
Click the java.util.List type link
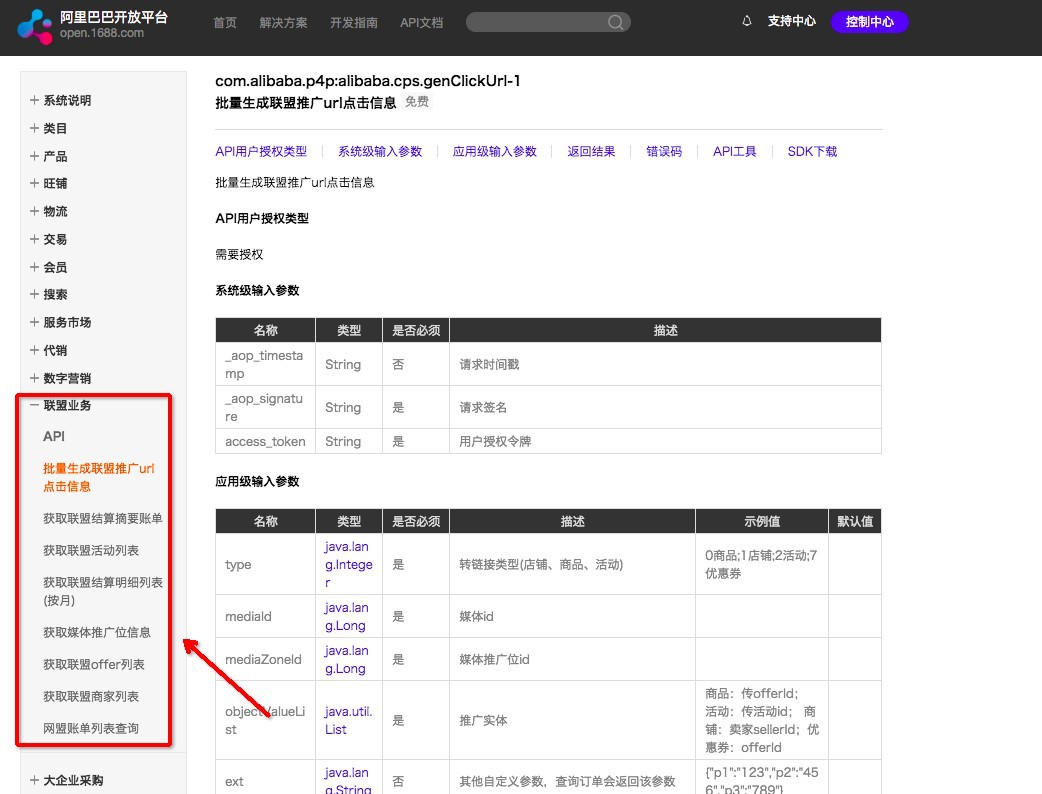pos(348,720)
